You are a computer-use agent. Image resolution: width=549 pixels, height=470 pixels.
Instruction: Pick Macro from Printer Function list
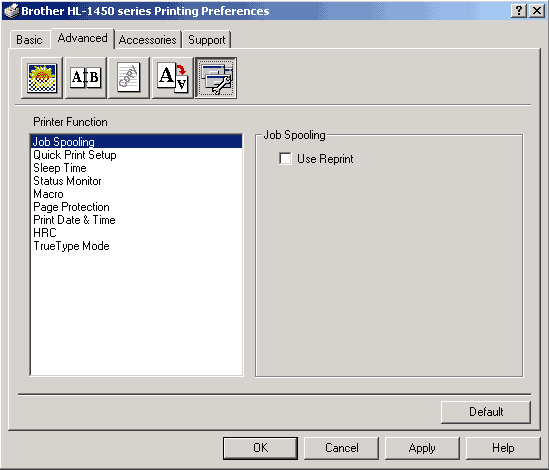[136, 194]
